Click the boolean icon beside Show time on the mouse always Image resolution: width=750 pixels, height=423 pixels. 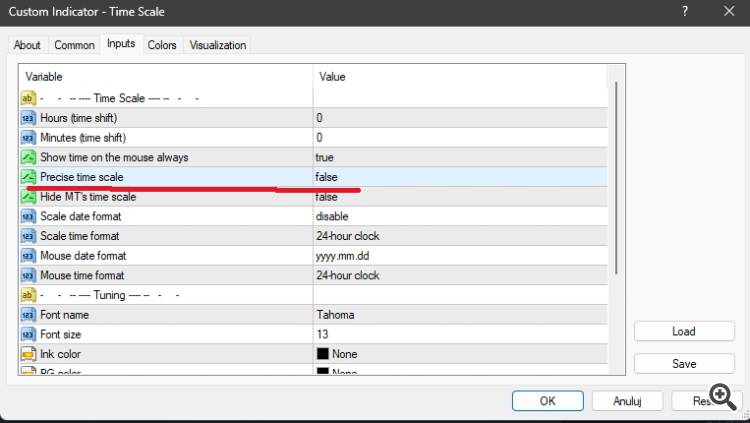(x=28, y=157)
